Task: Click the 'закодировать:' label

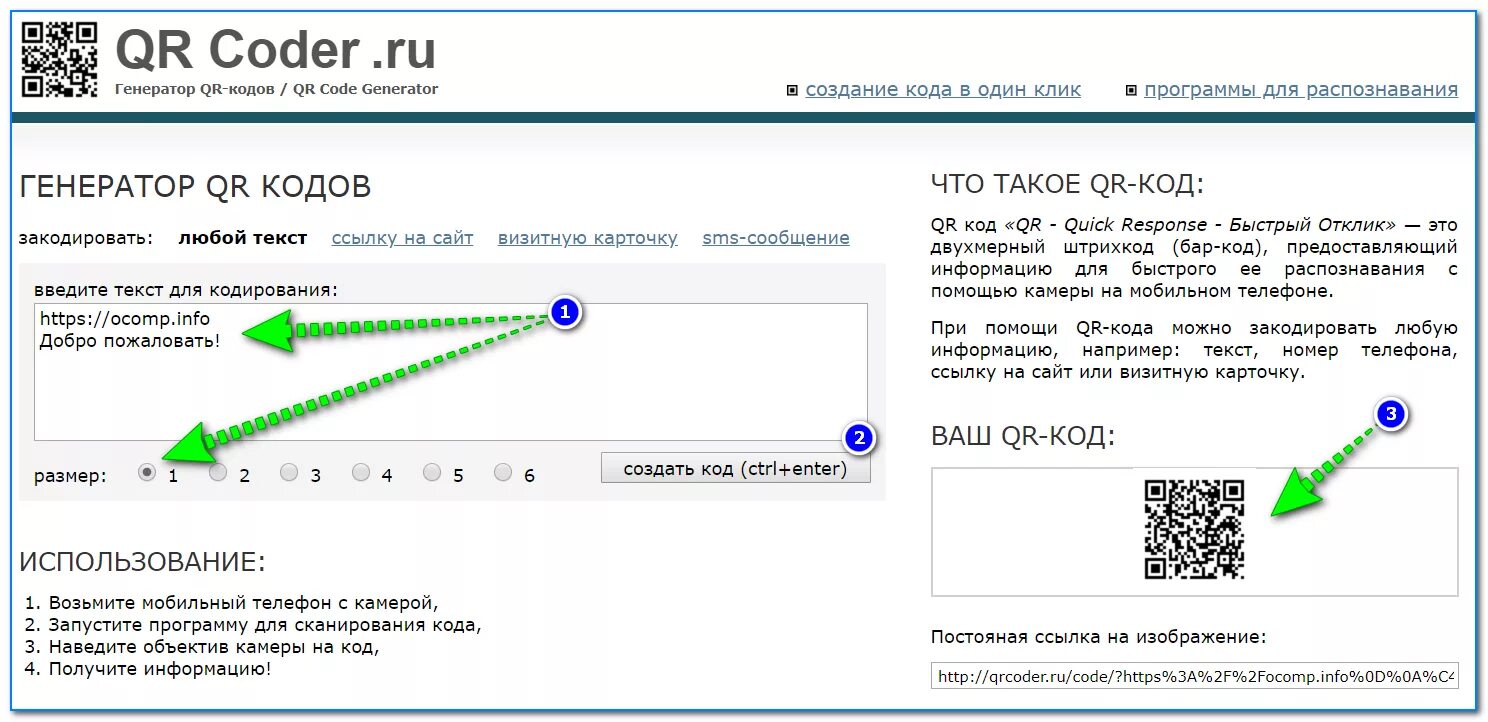Action: click(86, 238)
